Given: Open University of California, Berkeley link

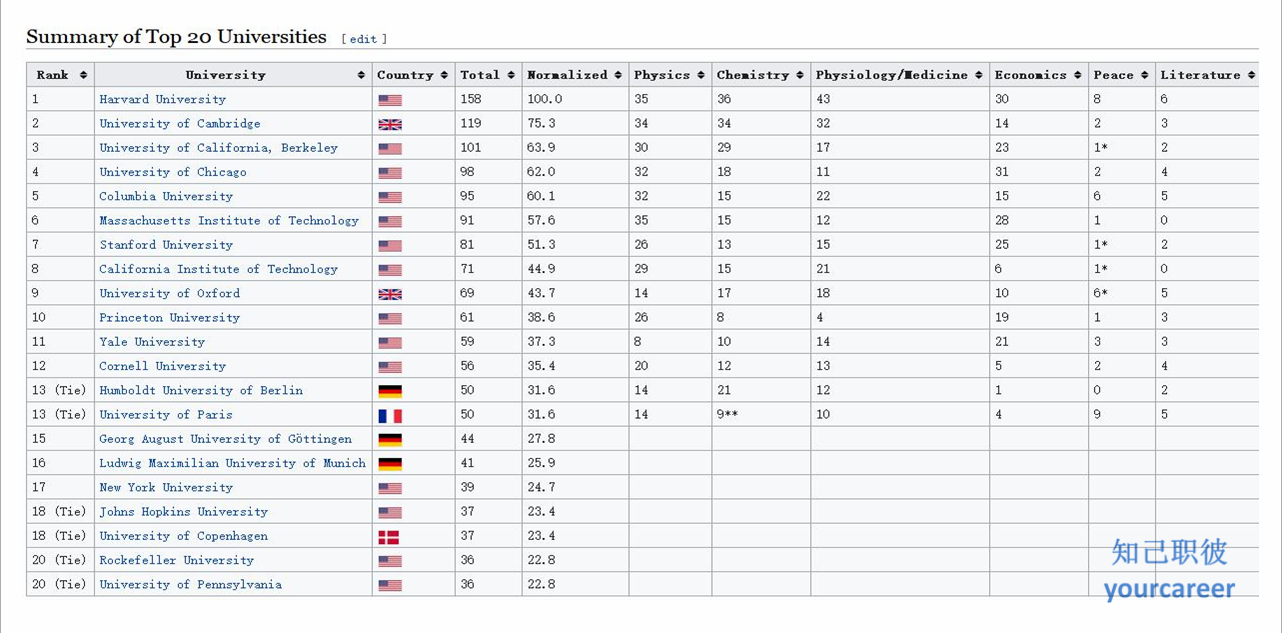Looking at the screenshot, I should pos(218,147).
